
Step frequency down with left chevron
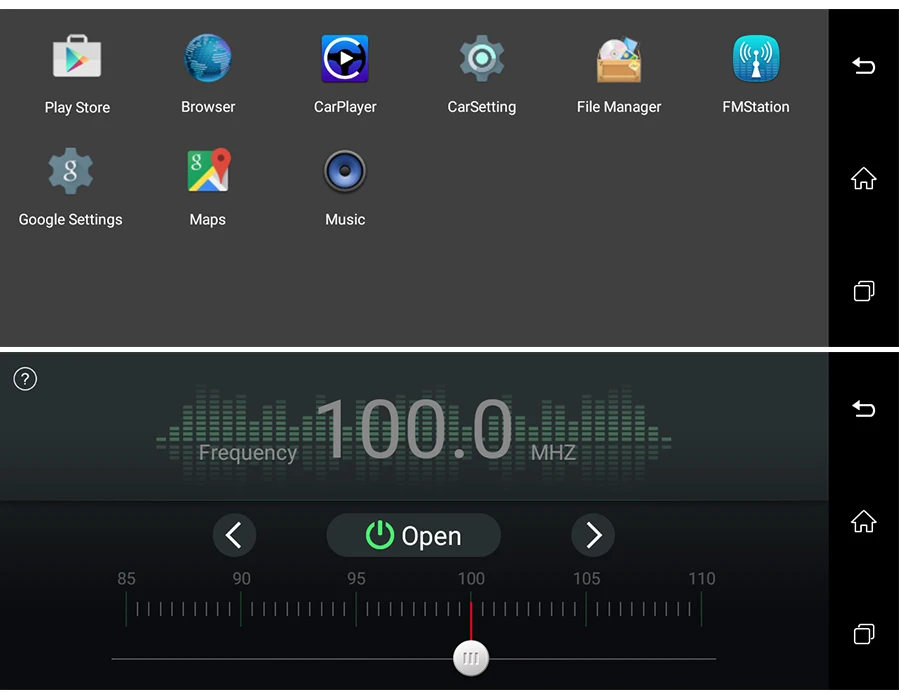tap(234, 535)
